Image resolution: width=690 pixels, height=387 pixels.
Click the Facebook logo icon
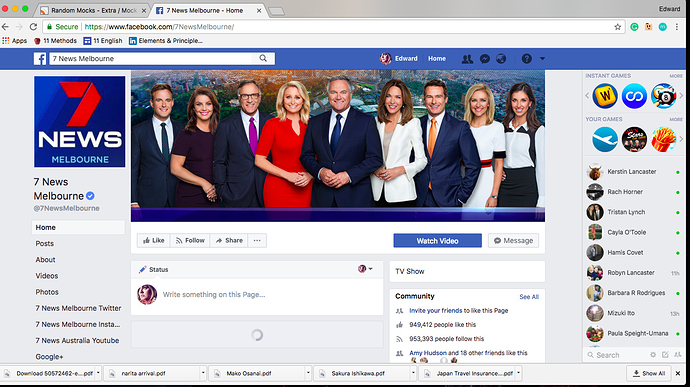click(x=40, y=59)
